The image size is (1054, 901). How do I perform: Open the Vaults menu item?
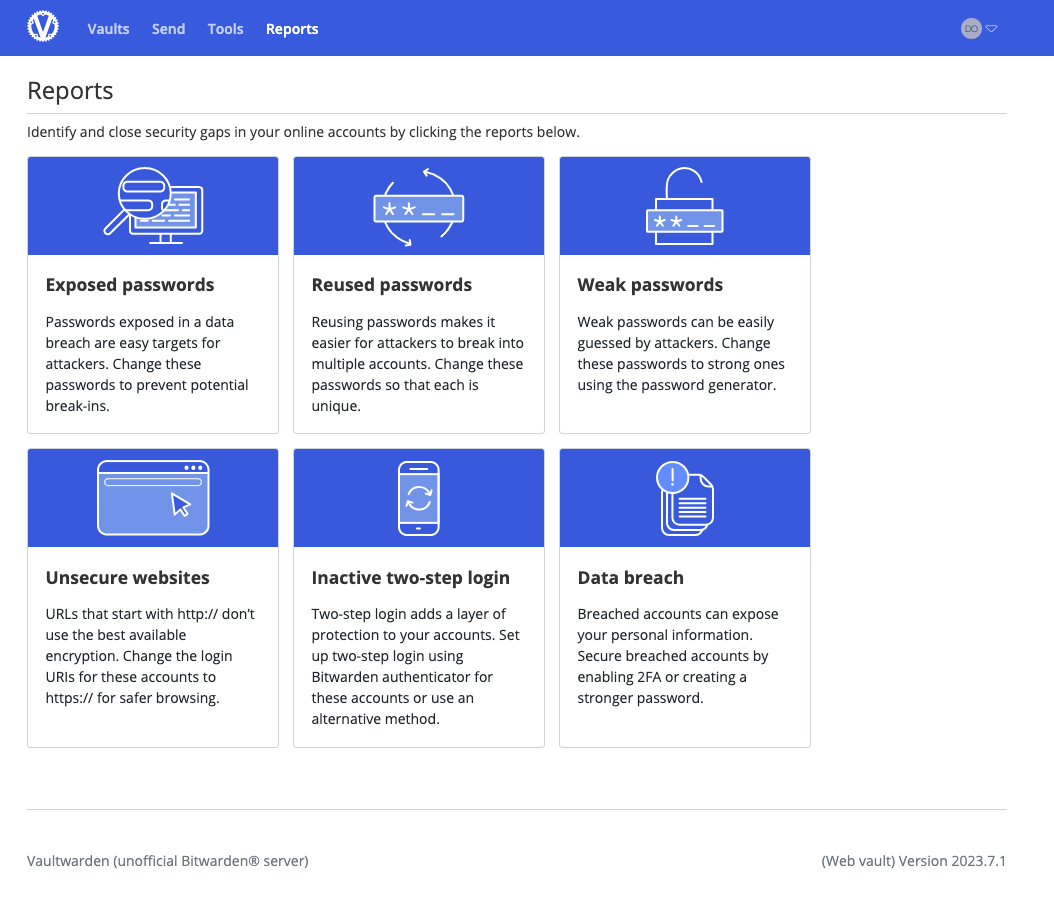tap(108, 29)
